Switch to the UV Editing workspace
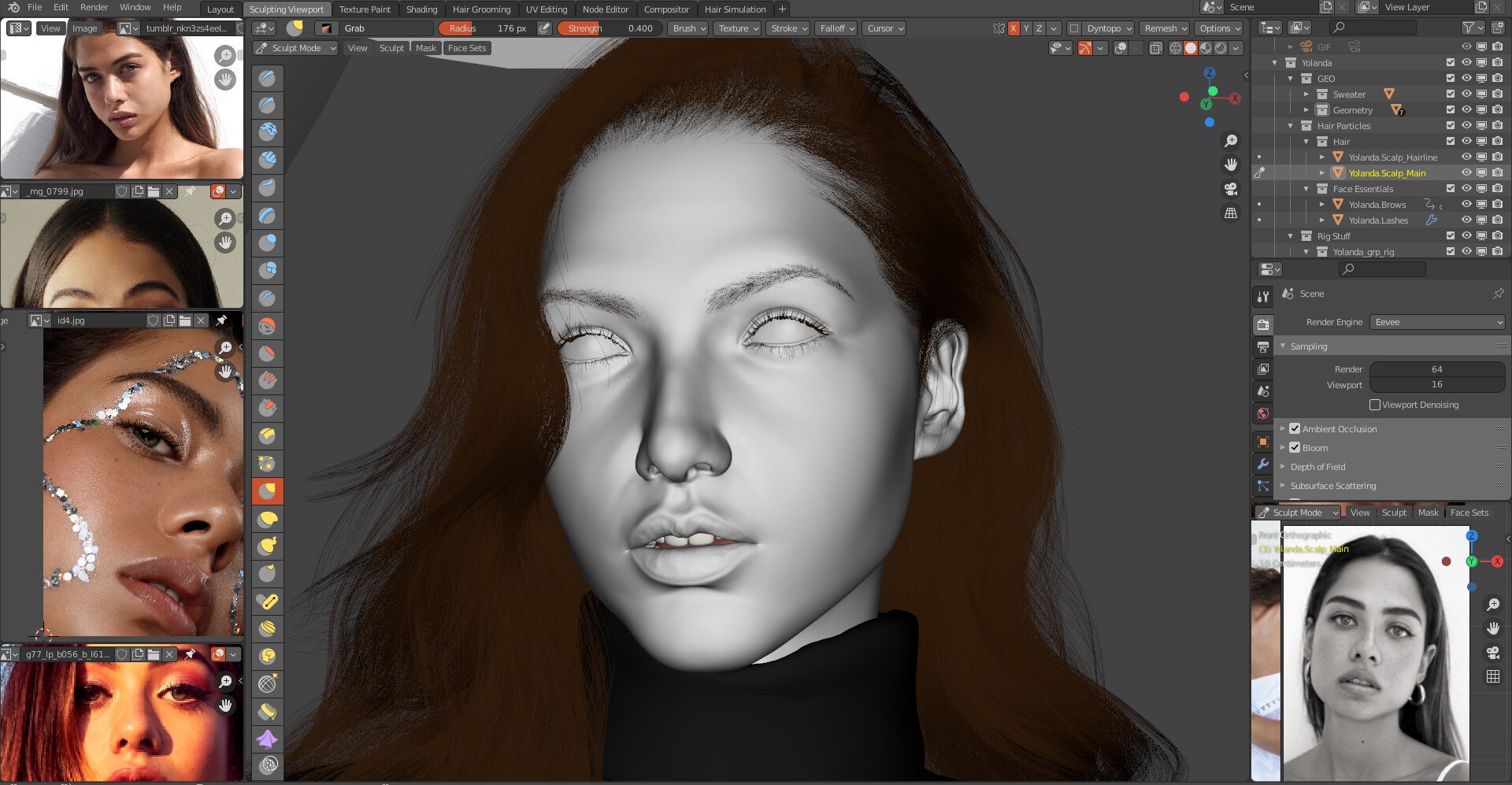The height and width of the screenshot is (785, 1512). coord(547,9)
